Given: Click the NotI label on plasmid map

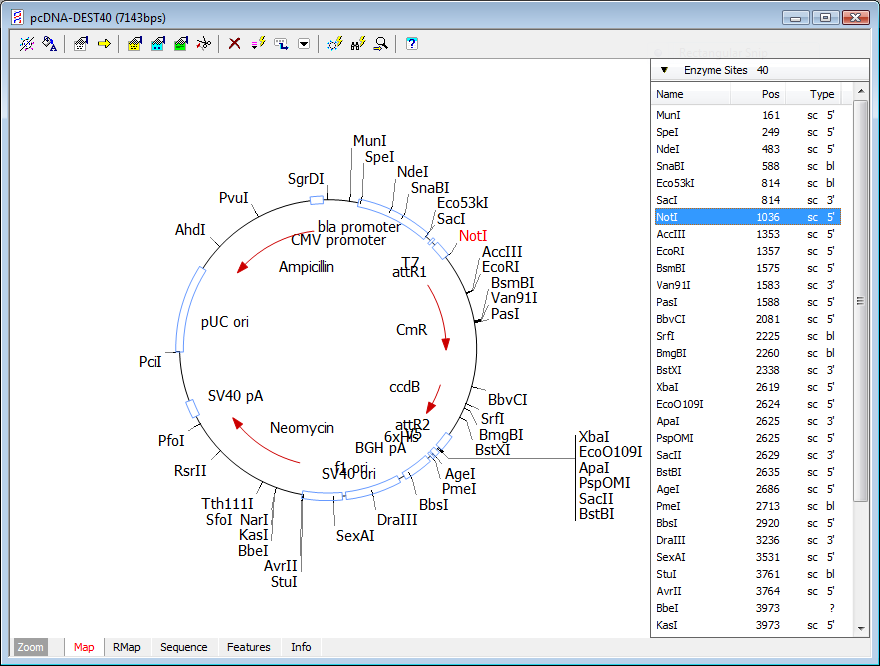Looking at the screenshot, I should click(x=473, y=236).
